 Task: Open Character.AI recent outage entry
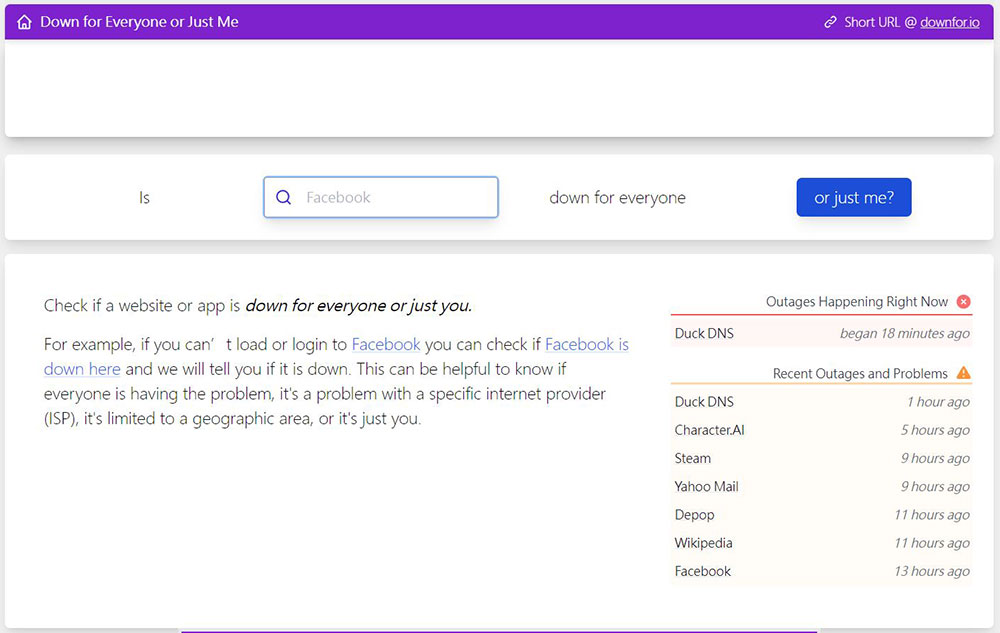tap(709, 430)
